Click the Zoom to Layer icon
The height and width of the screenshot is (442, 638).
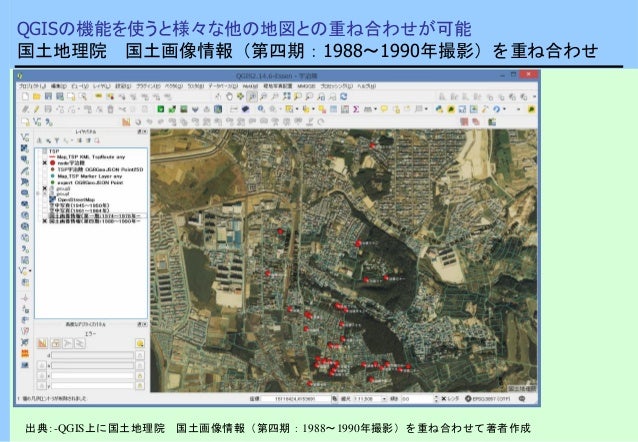(309, 96)
